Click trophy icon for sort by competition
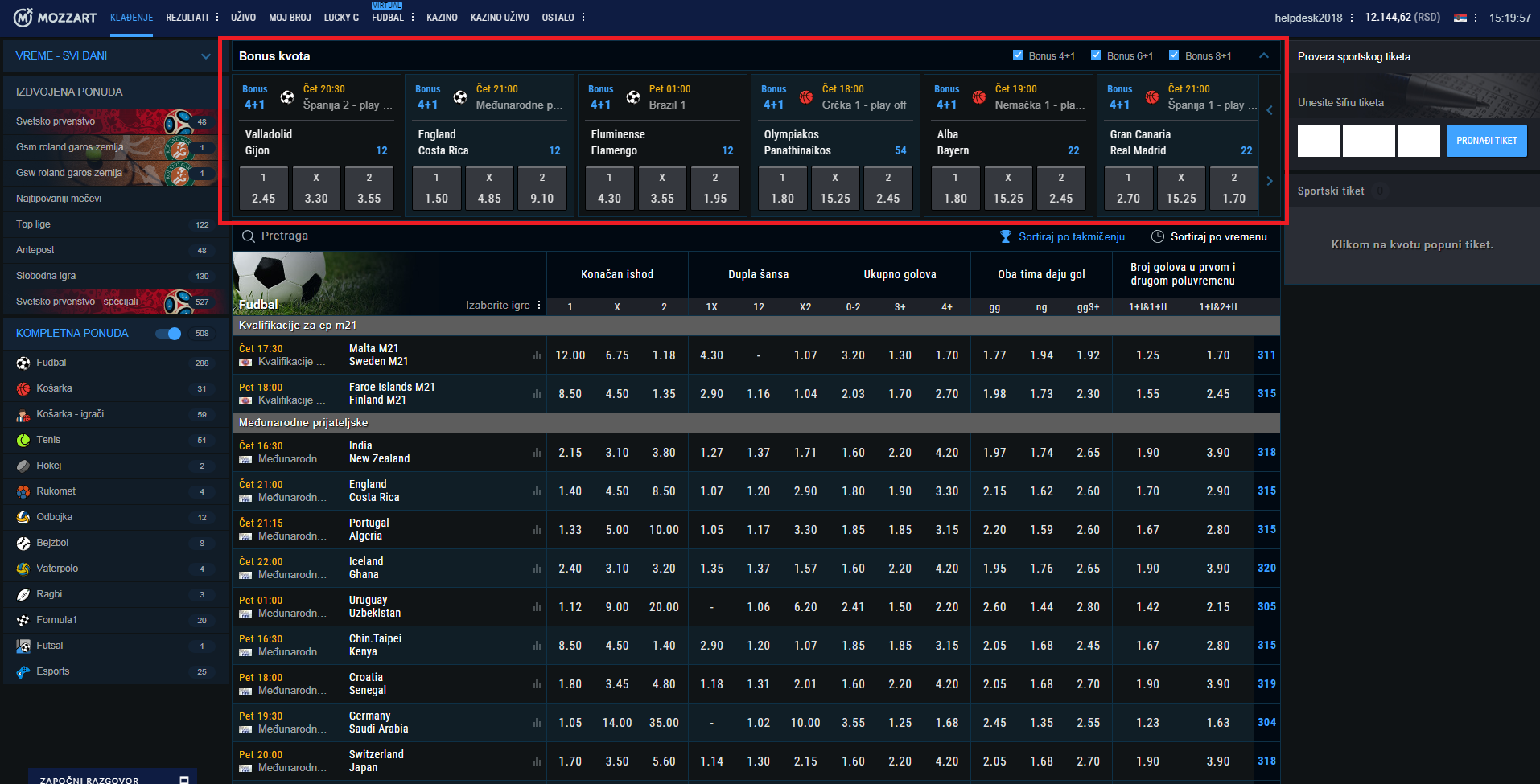This screenshot has height=784, width=1540. (1006, 236)
